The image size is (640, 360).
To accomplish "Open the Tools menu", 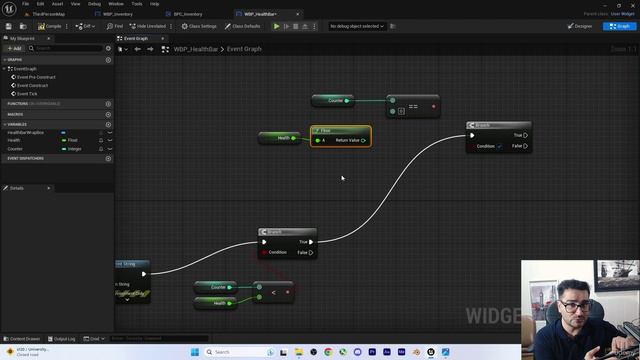I will pyautogui.click(x=137, y=4).
